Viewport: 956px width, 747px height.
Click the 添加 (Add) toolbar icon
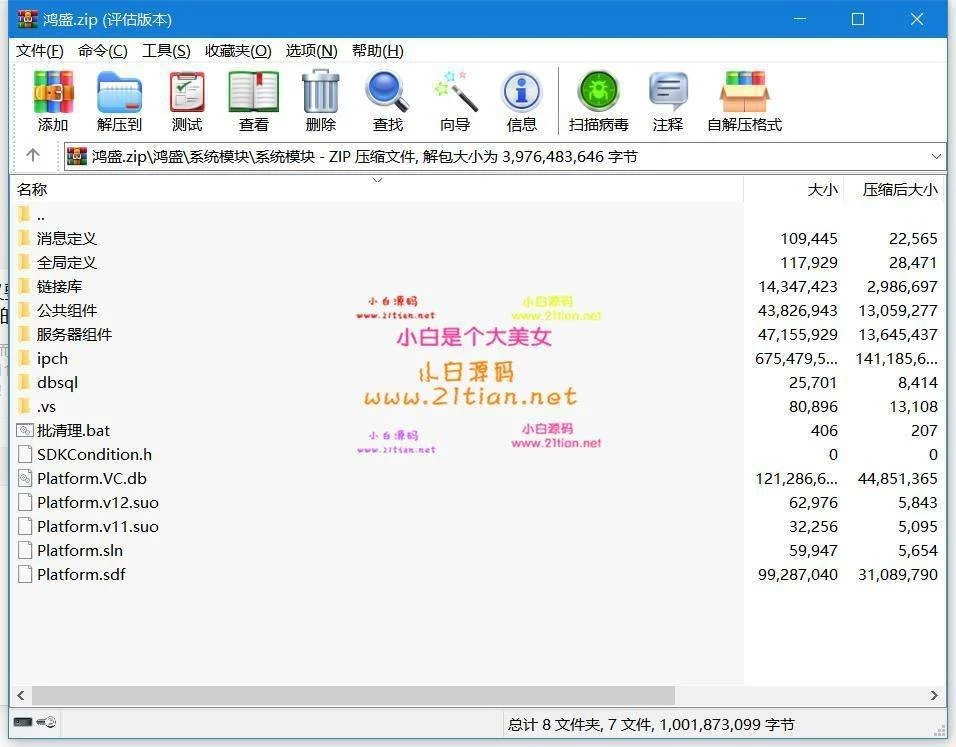click(x=53, y=93)
